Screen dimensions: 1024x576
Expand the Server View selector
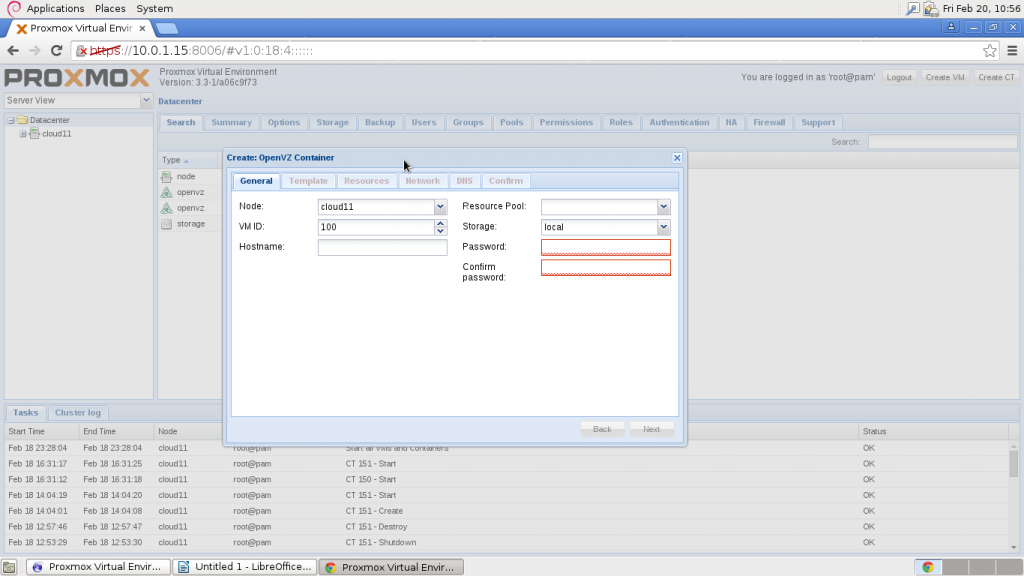pyautogui.click(x=146, y=101)
